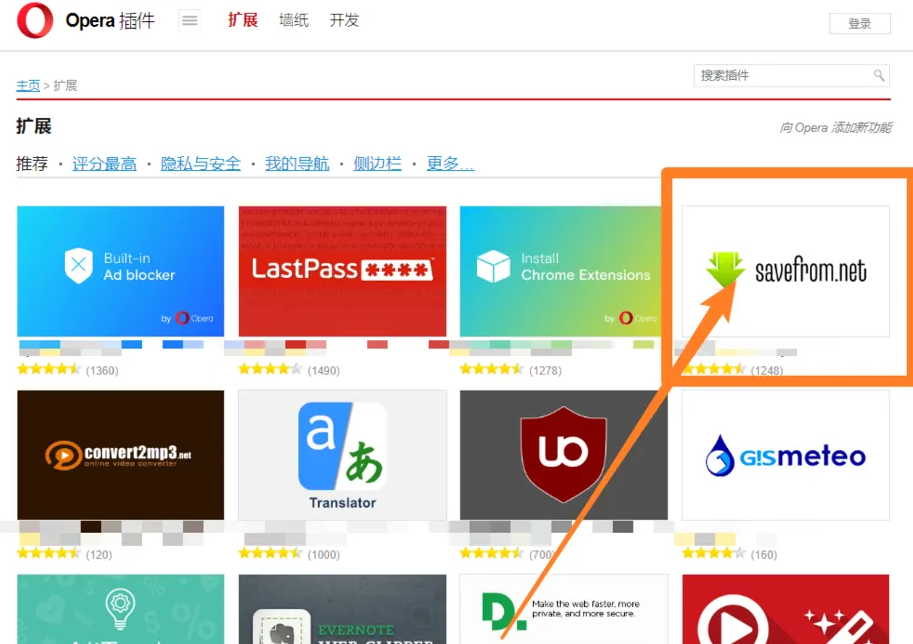
Task: Open the uBlock Origin shield extension
Action: coord(563,455)
